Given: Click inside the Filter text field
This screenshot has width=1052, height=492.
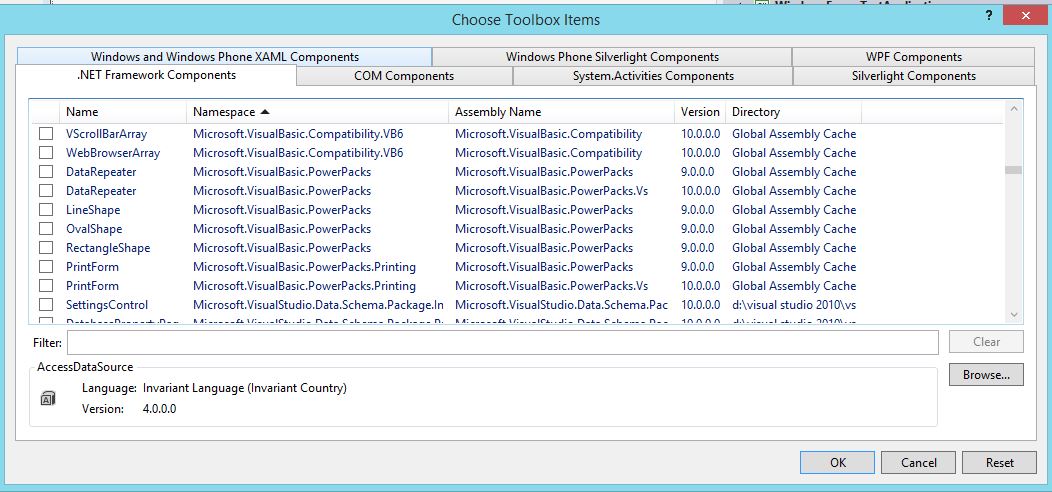Looking at the screenshot, I should click(502, 342).
